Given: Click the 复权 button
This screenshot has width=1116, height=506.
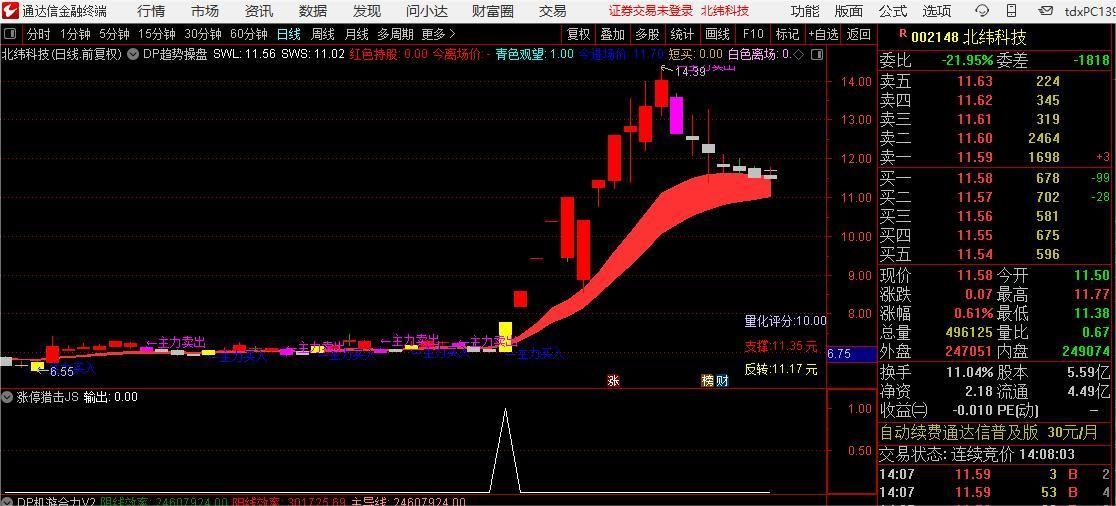Looking at the screenshot, I should [579, 34].
